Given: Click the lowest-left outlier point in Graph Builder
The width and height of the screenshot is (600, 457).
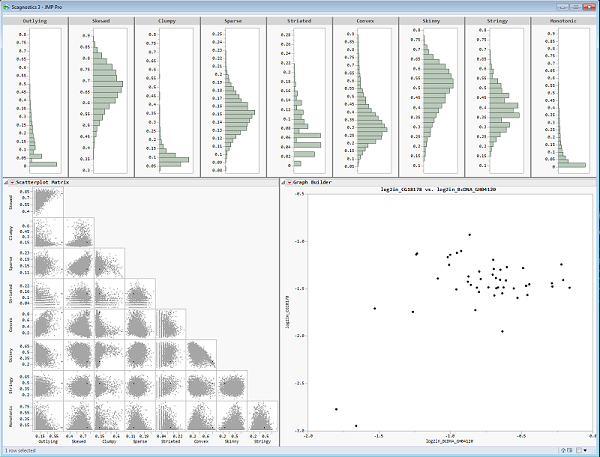Looking at the screenshot, I should [336, 409].
